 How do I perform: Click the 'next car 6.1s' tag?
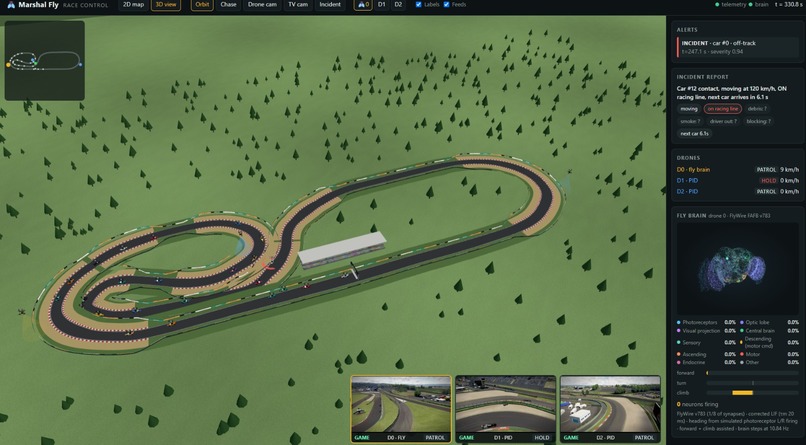click(x=694, y=134)
